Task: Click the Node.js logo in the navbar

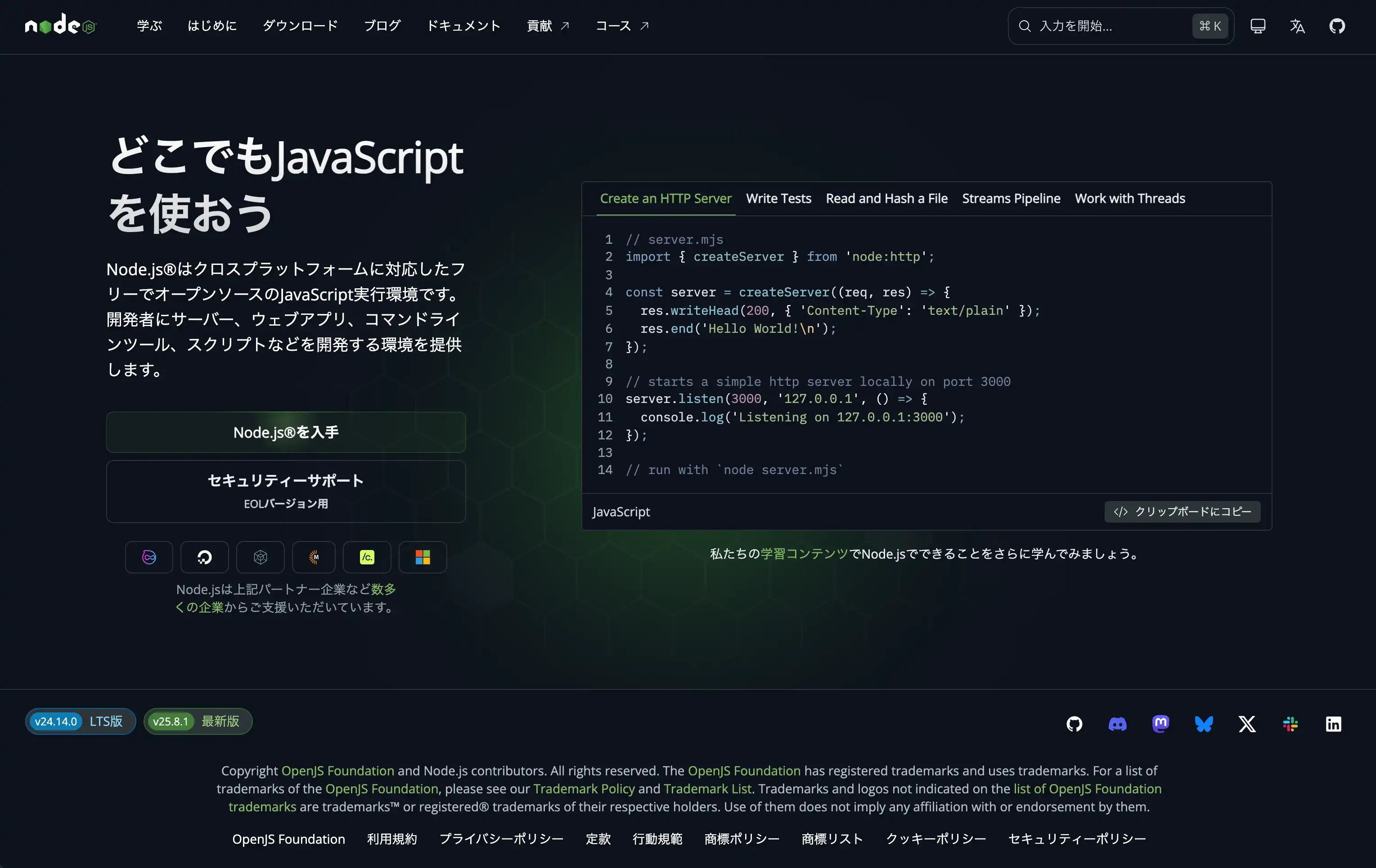Action: click(x=60, y=25)
